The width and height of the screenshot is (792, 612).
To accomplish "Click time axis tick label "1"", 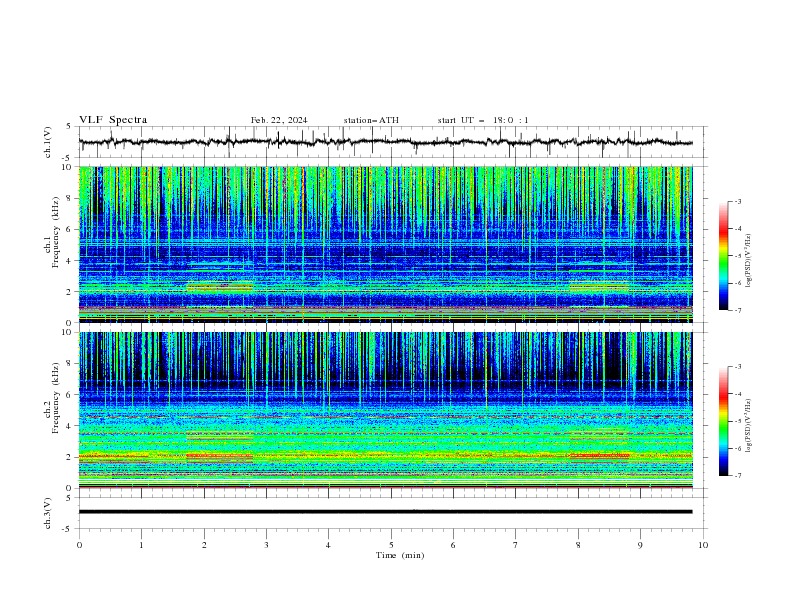I will click(141, 545).
